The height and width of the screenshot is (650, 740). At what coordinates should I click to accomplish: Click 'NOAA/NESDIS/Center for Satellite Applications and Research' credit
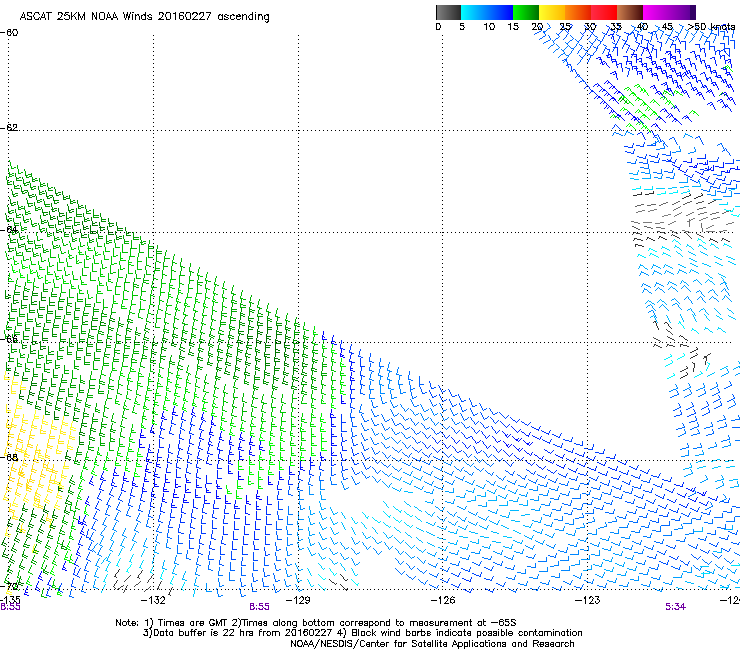tap(432, 644)
